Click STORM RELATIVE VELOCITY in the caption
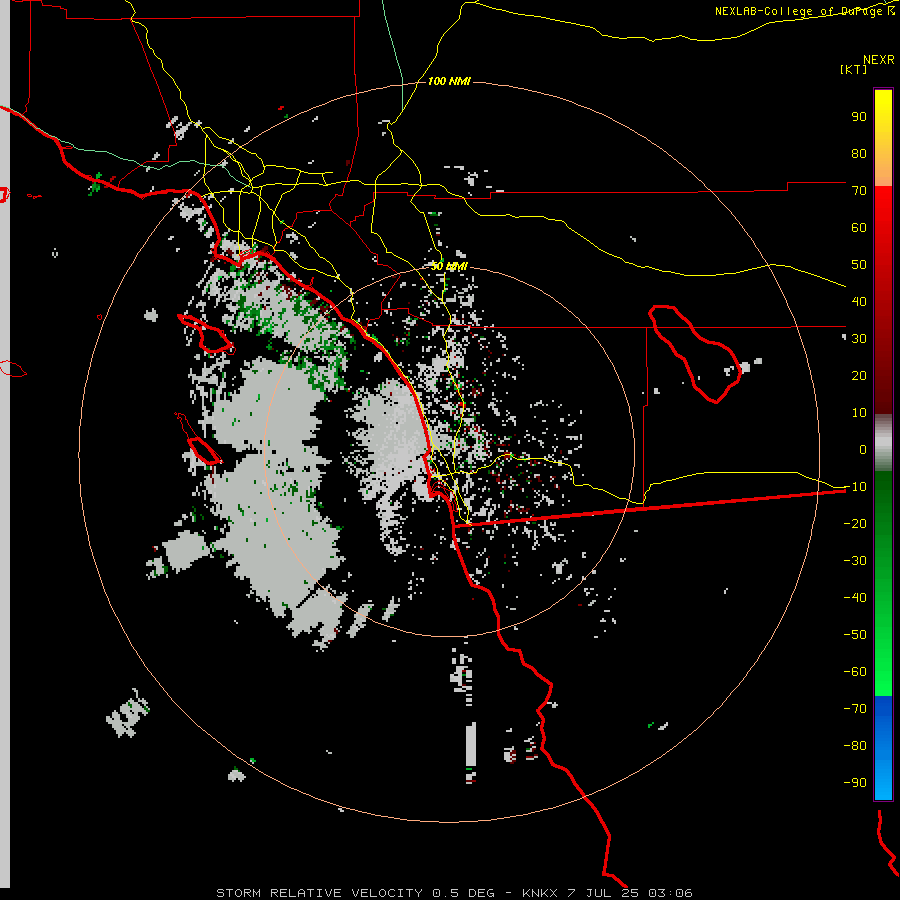900x900 pixels. [319, 893]
